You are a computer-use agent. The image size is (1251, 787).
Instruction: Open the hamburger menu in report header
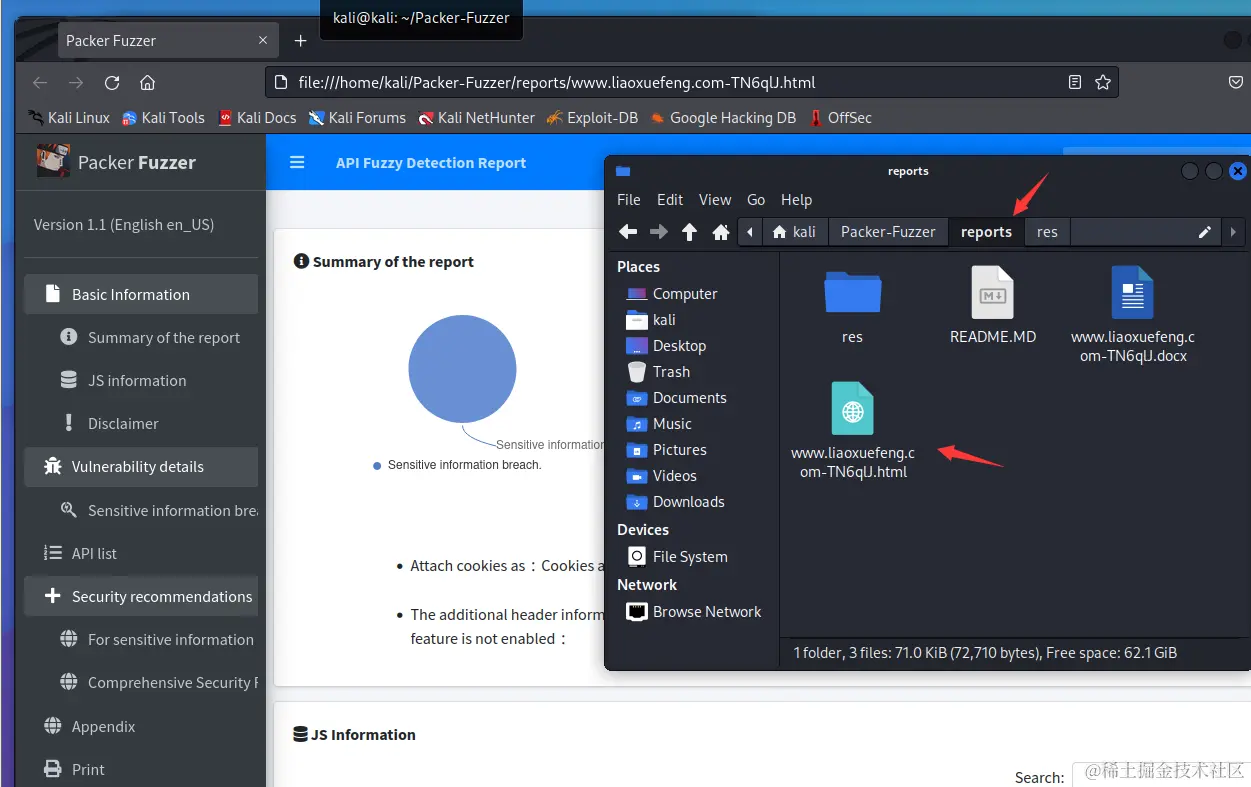pyautogui.click(x=297, y=162)
